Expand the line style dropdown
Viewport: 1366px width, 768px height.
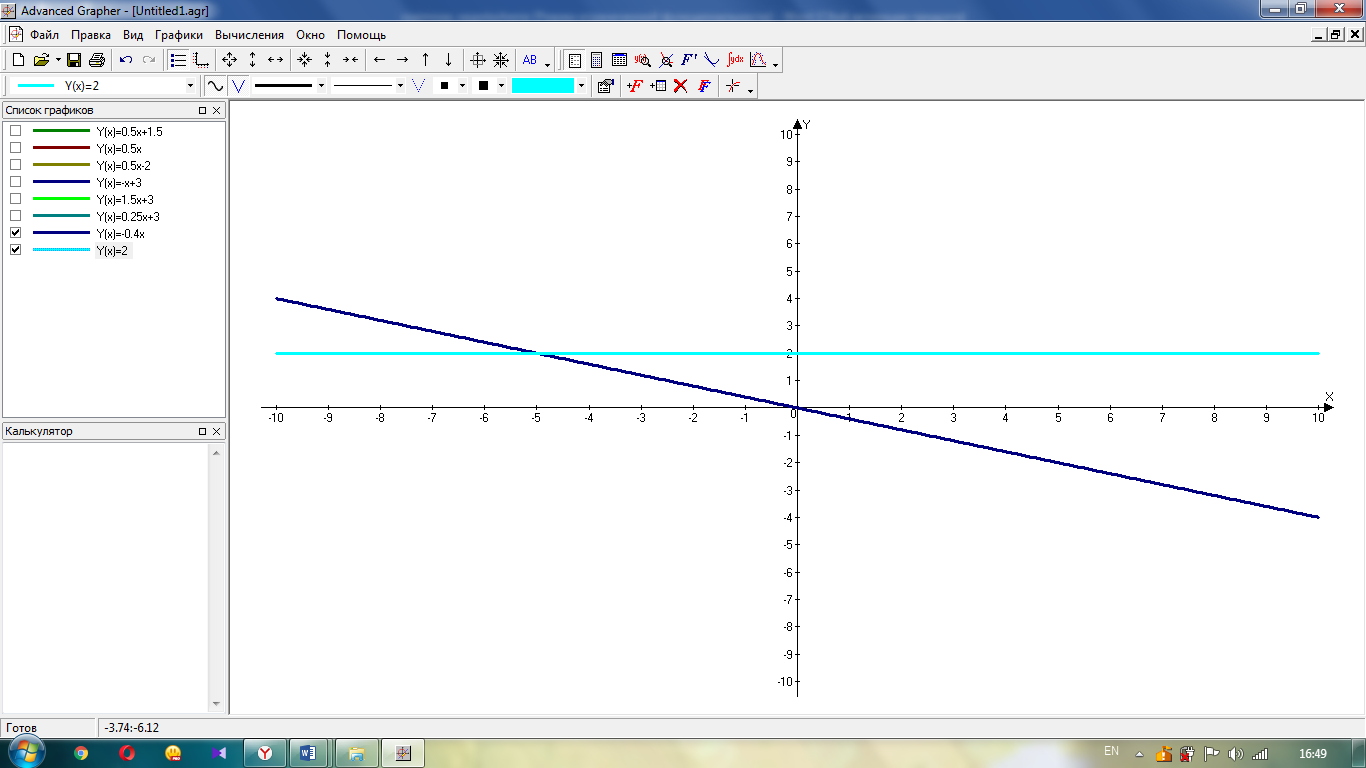(x=400, y=86)
